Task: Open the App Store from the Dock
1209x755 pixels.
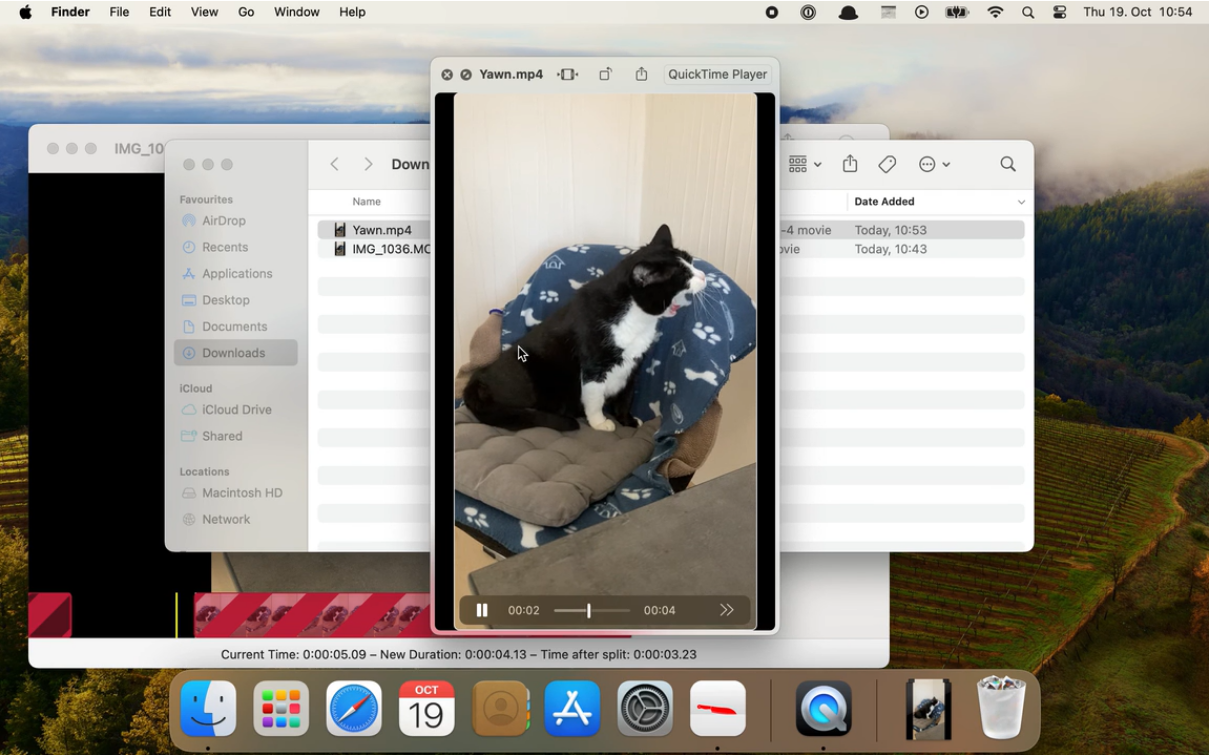Action: 572,709
